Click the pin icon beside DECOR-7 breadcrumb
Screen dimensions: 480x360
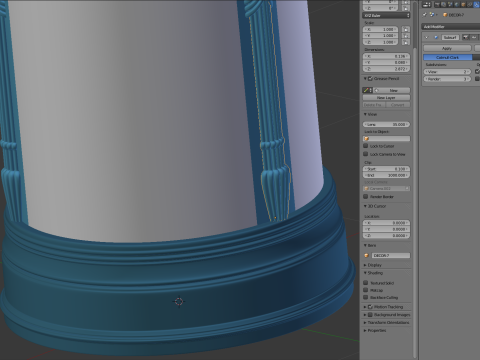tap(425, 15)
